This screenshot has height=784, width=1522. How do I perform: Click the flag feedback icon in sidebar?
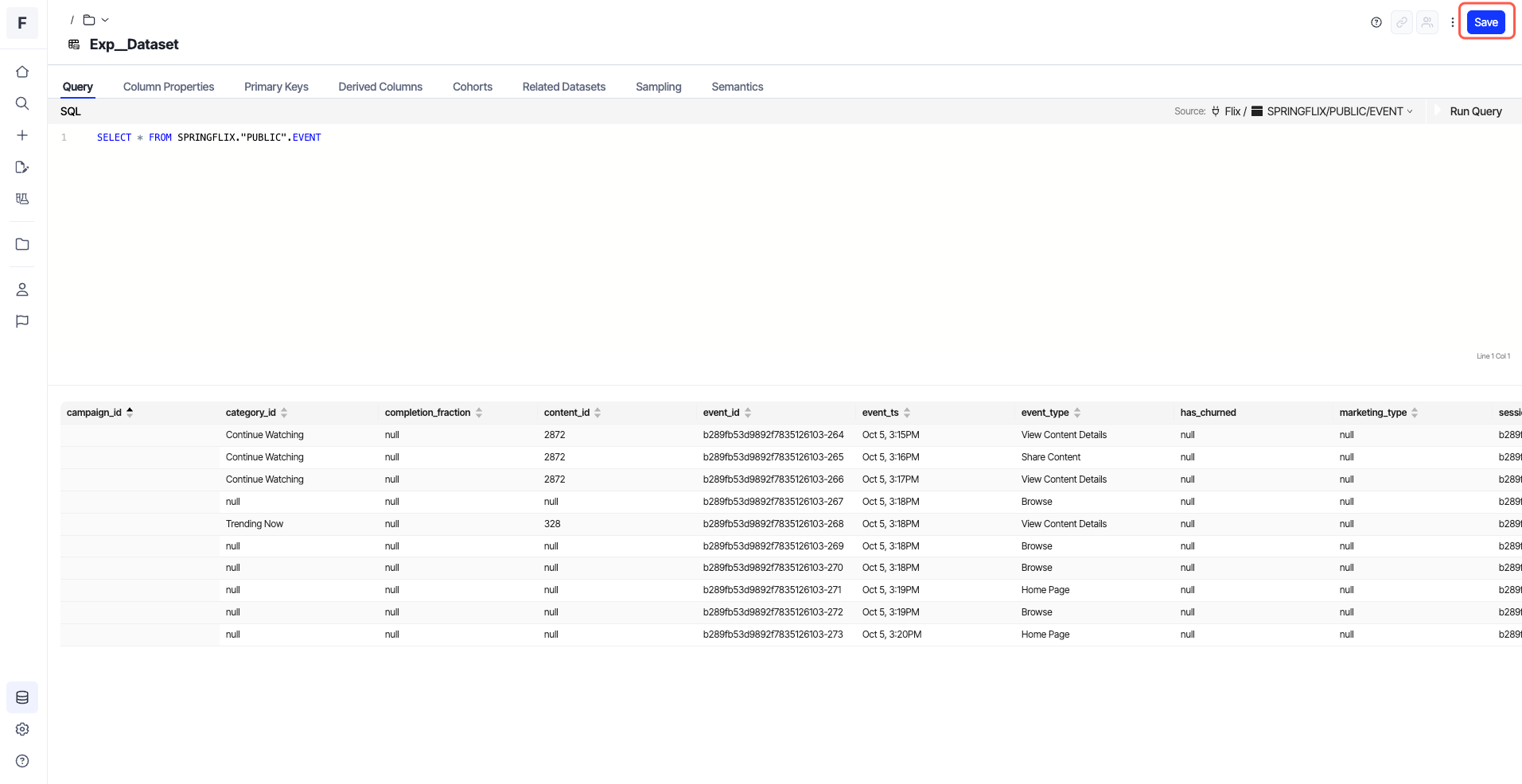pos(21,321)
